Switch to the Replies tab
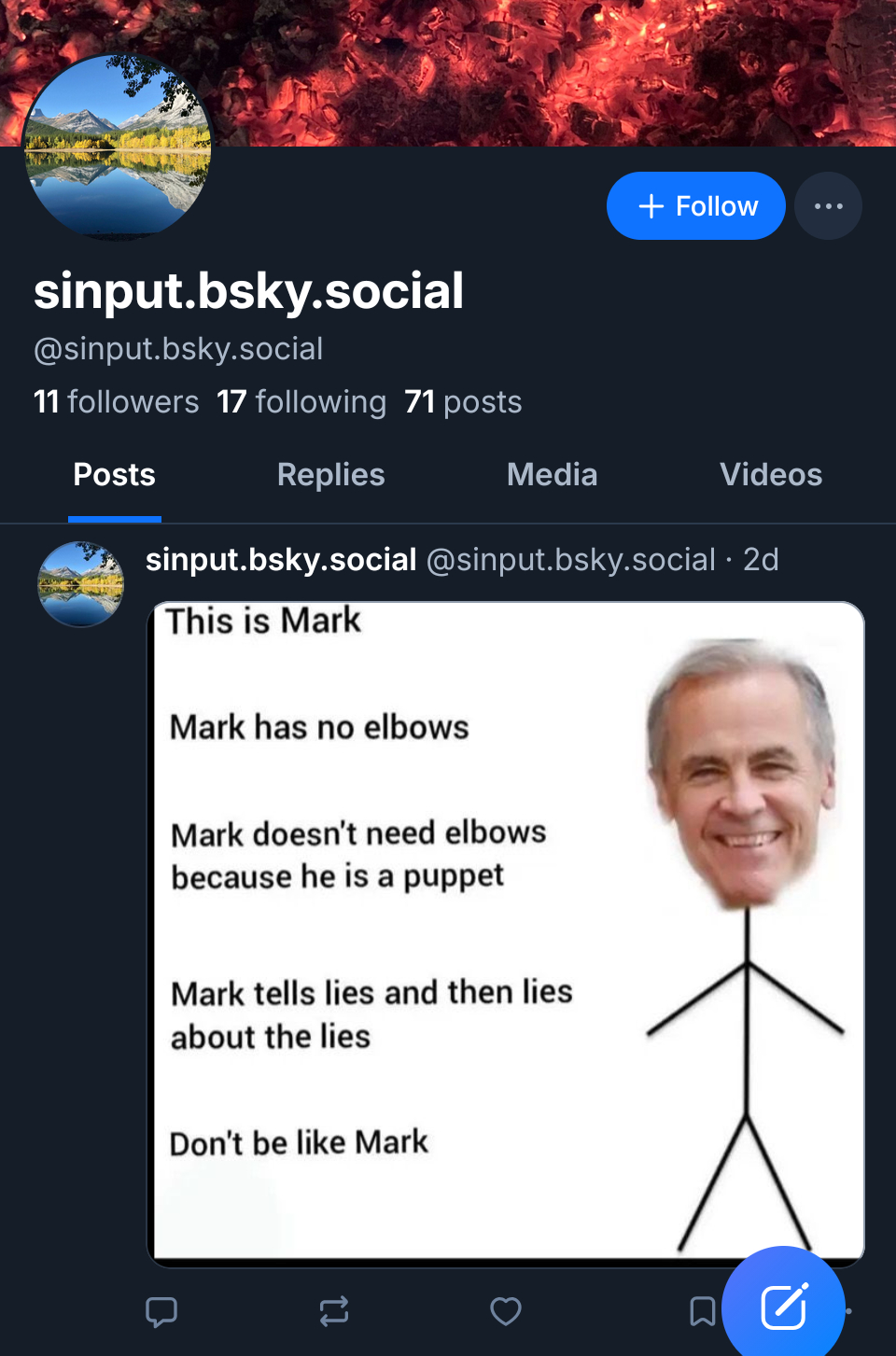The height and width of the screenshot is (1356, 896). [330, 475]
